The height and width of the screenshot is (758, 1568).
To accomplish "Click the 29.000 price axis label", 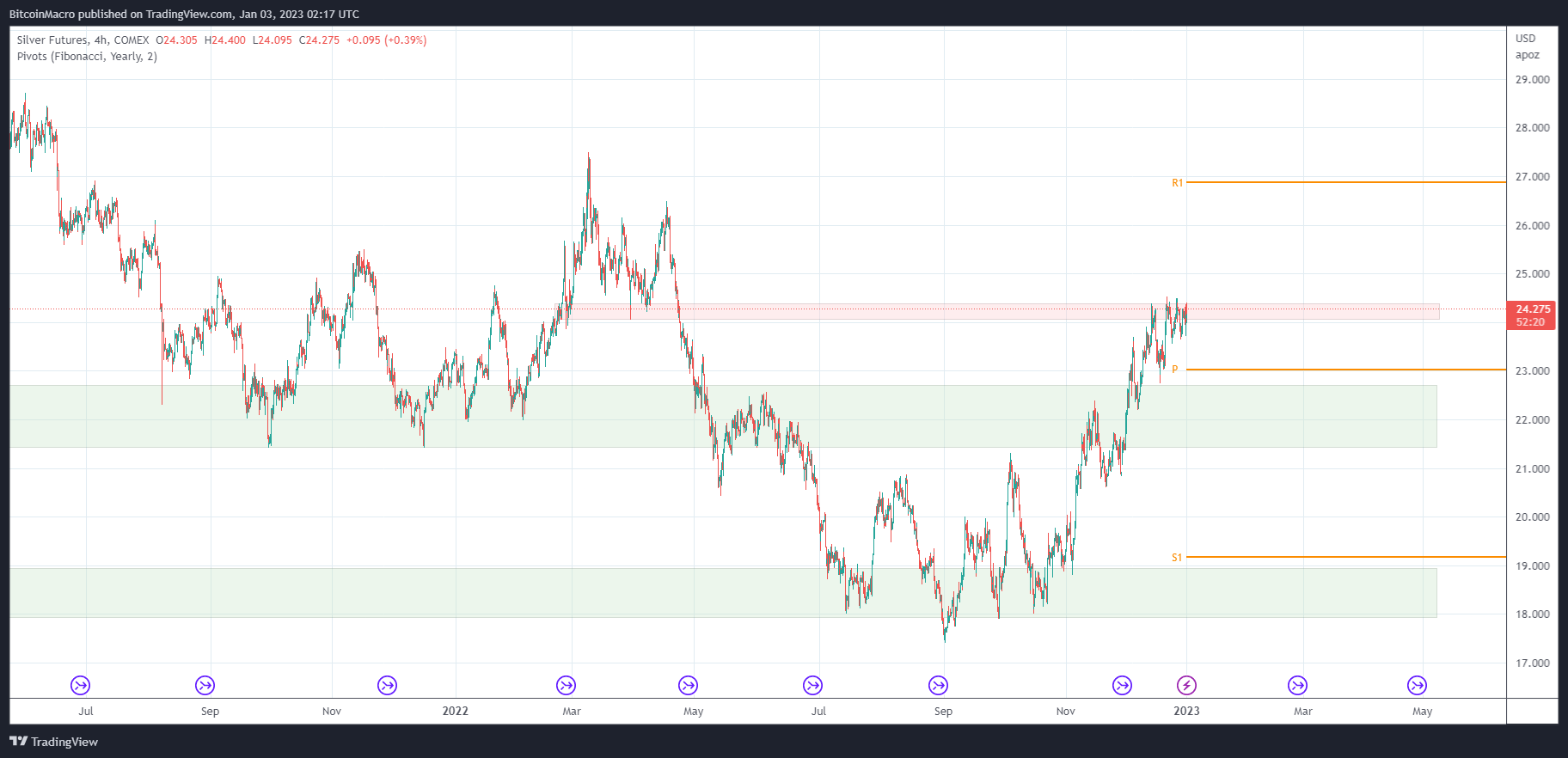I will (x=1533, y=80).
